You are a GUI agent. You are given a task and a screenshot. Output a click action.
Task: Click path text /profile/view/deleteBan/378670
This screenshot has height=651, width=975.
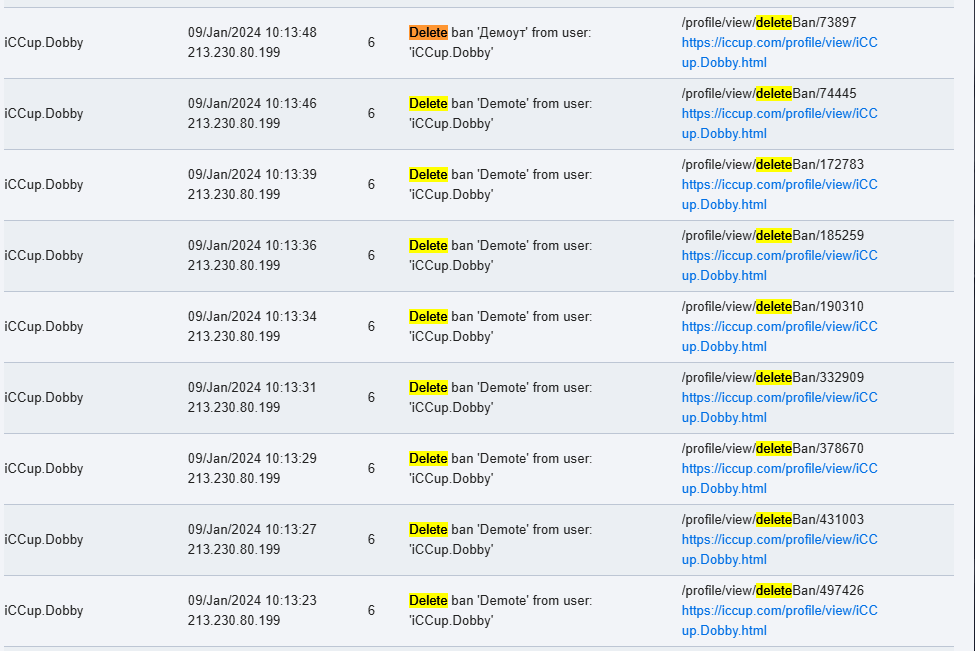click(772, 448)
